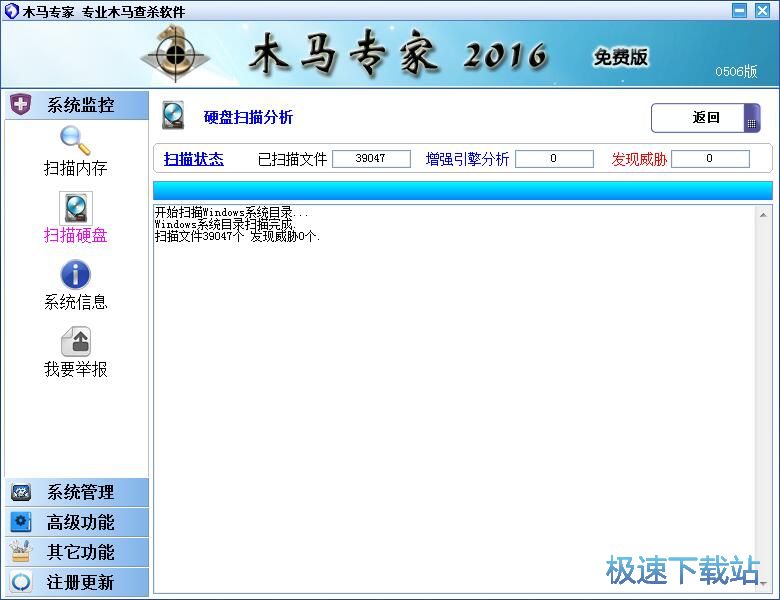Click the 注册更新 refresh icon
The height and width of the screenshot is (600, 780).
pos(21,582)
